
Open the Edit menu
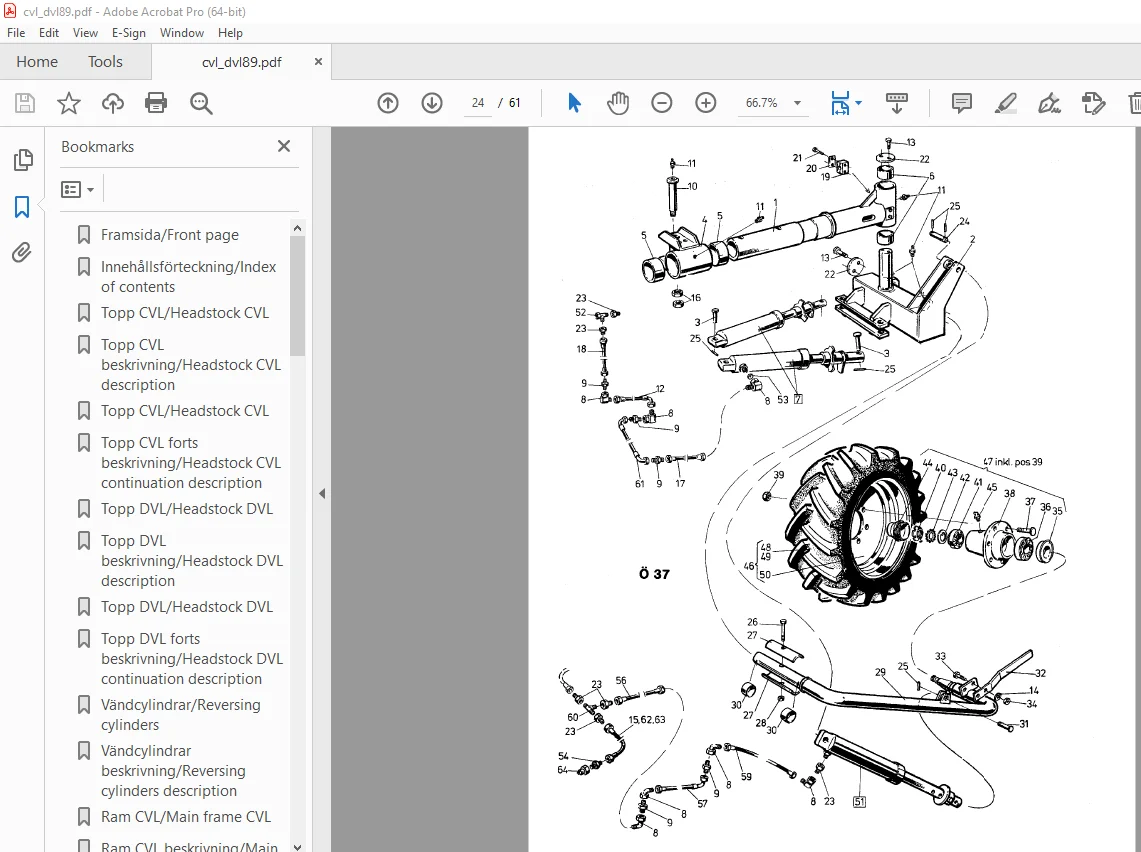click(x=49, y=33)
